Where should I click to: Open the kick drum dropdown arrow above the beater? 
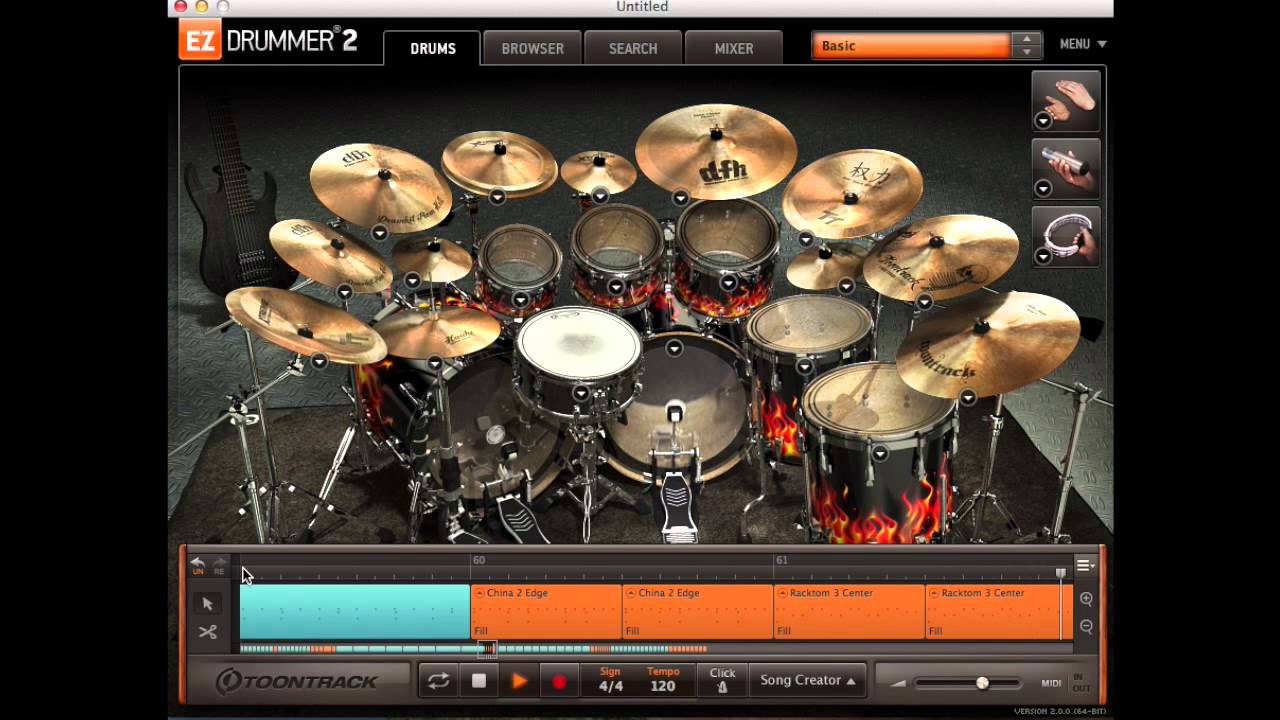pyautogui.click(x=674, y=349)
